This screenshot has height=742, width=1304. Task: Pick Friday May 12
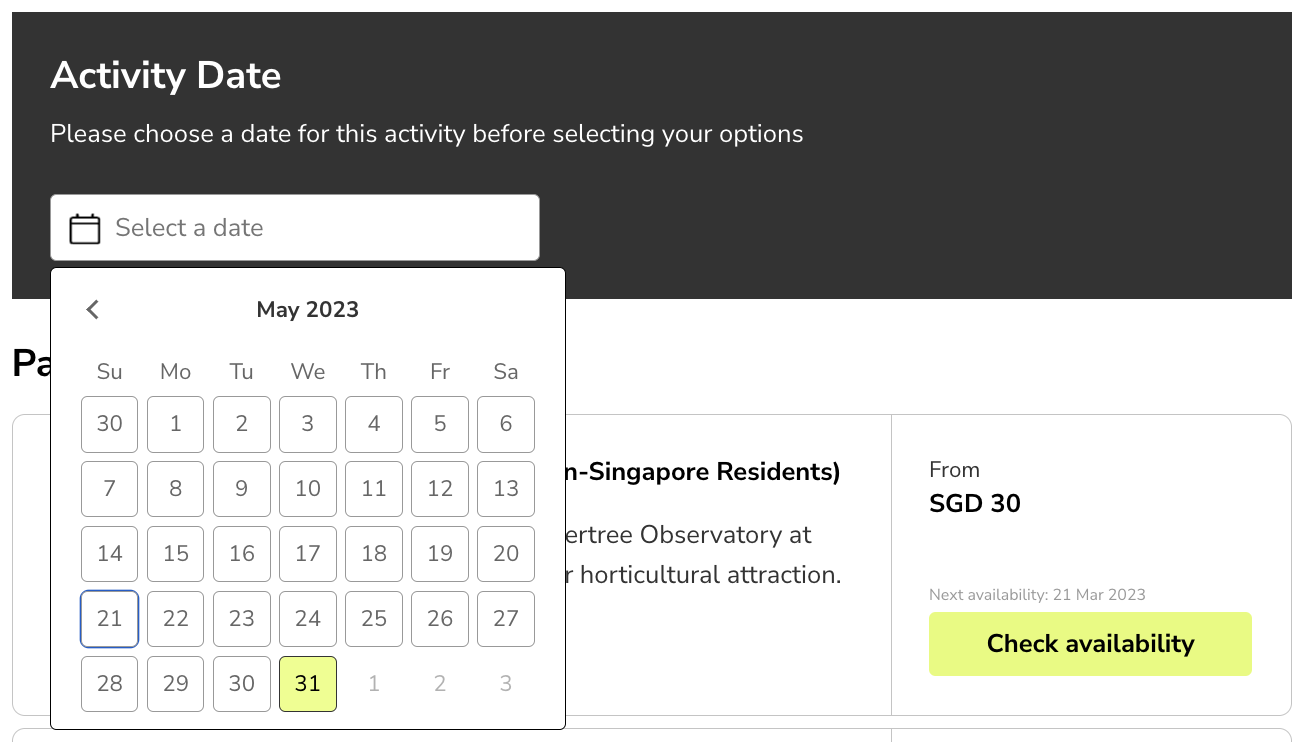tap(440, 489)
